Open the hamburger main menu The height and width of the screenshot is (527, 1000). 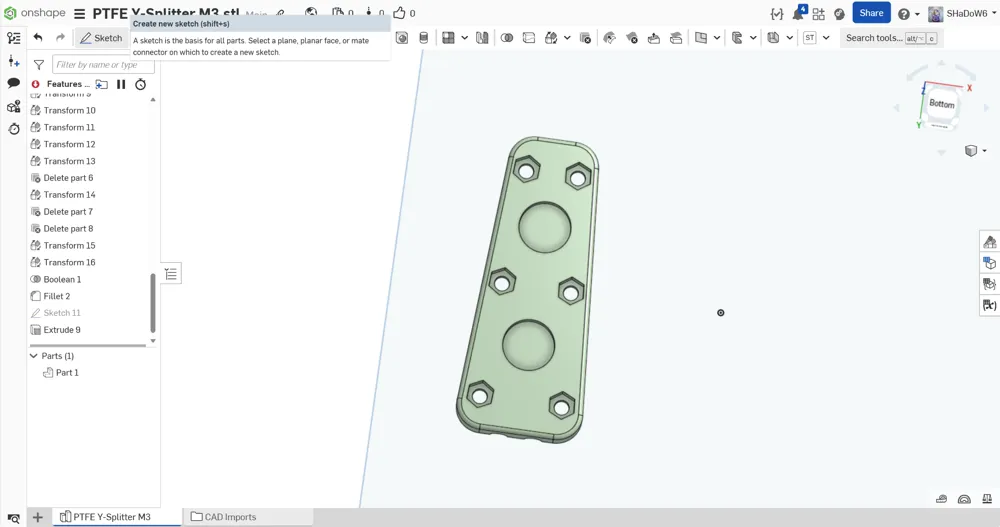tap(80, 13)
